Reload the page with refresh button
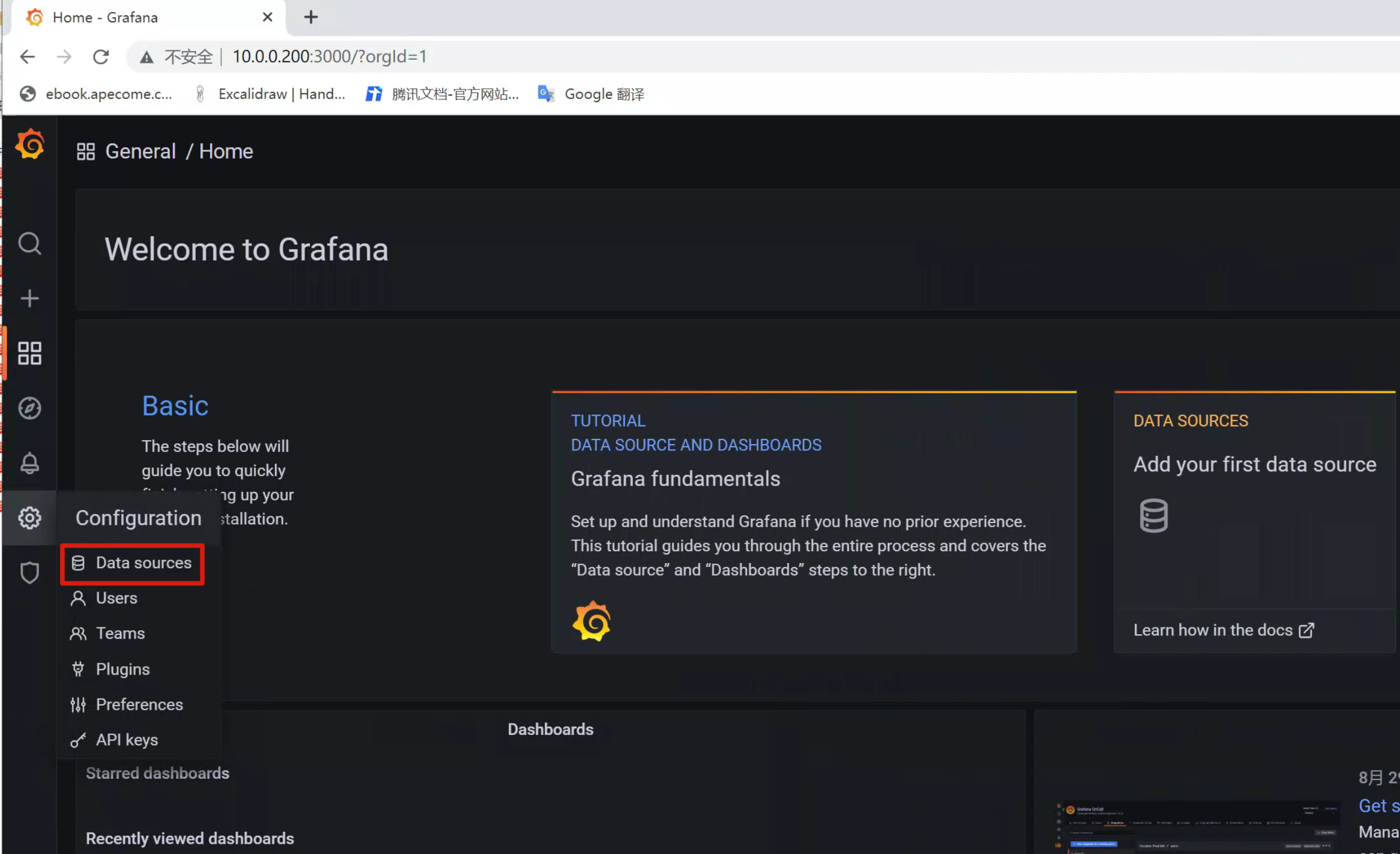 101,56
